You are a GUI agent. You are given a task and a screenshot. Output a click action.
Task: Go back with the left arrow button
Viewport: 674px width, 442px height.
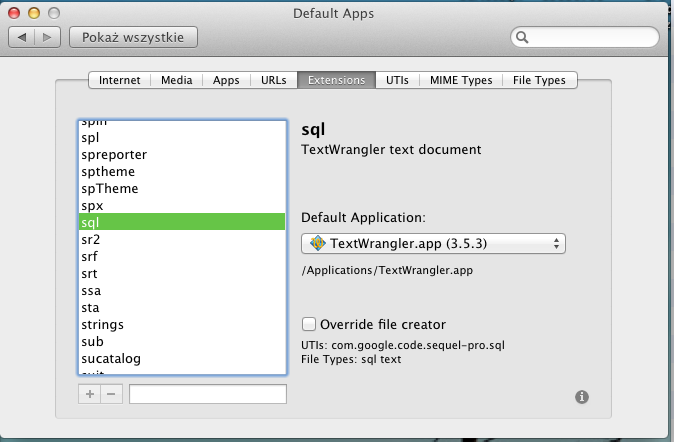(x=23, y=37)
